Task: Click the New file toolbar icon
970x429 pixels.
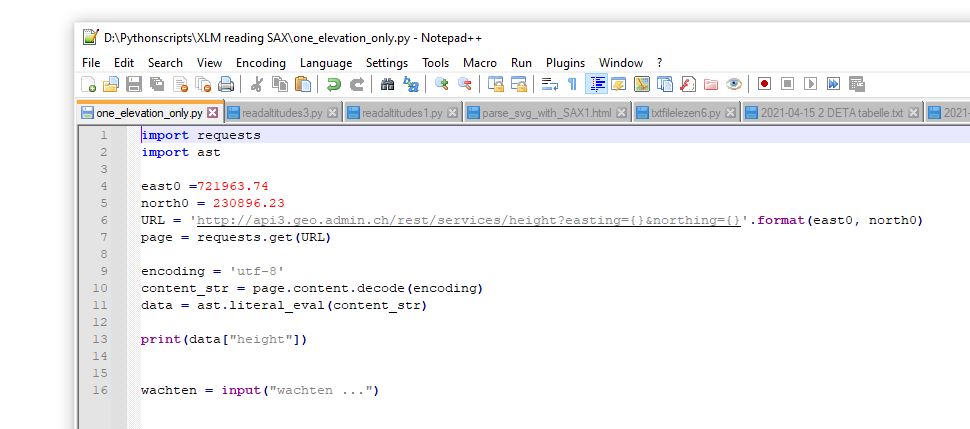Action: click(x=89, y=85)
